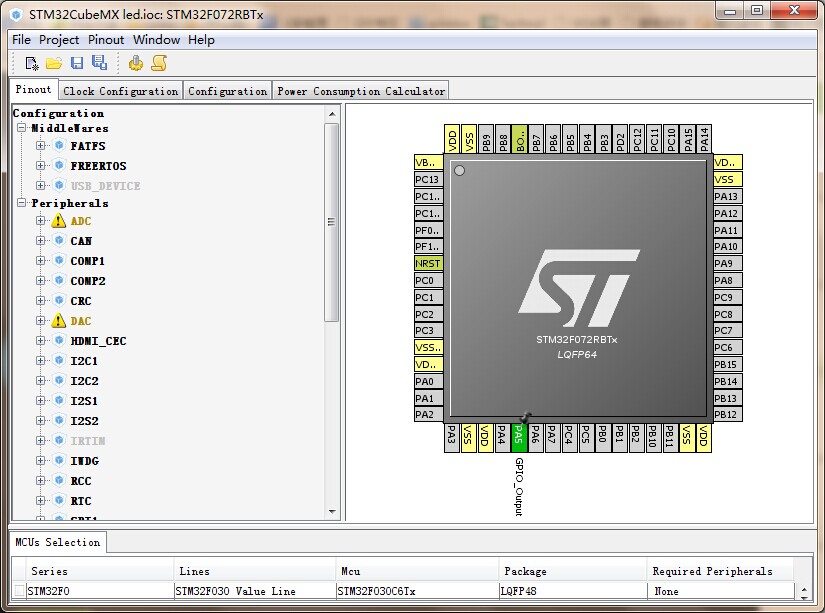The height and width of the screenshot is (613, 825).
Task: Click the DAC warning triangle icon
Action: (x=58, y=321)
